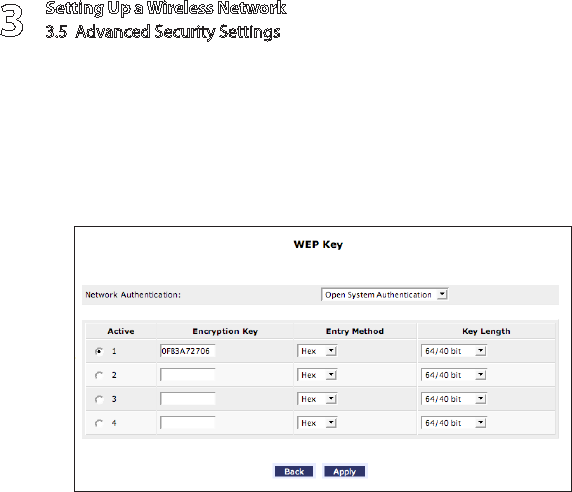This screenshot has height=492, width=572.
Task: Select WEP key 4 radio button
Action: point(99,423)
